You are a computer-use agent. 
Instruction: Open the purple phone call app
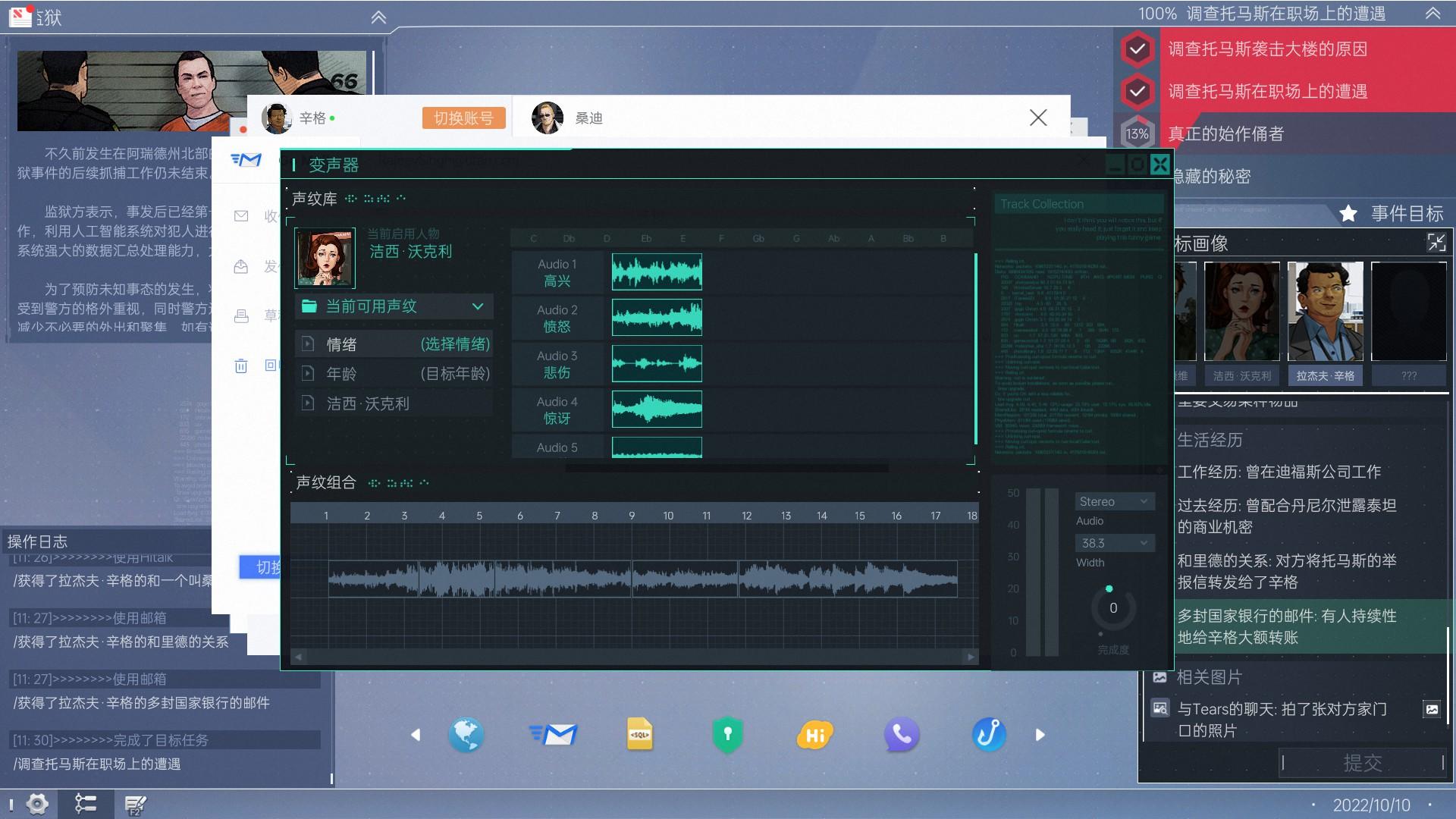901,734
